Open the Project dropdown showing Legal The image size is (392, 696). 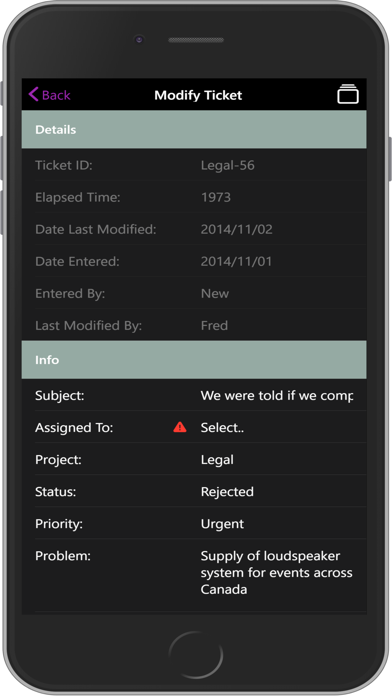pyautogui.click(x=217, y=460)
